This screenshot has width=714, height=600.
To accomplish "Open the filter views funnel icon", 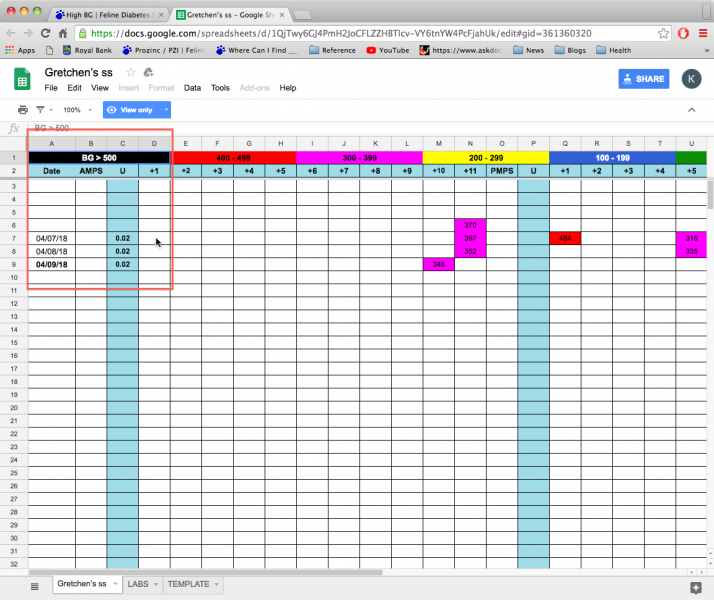I will pos(40,110).
